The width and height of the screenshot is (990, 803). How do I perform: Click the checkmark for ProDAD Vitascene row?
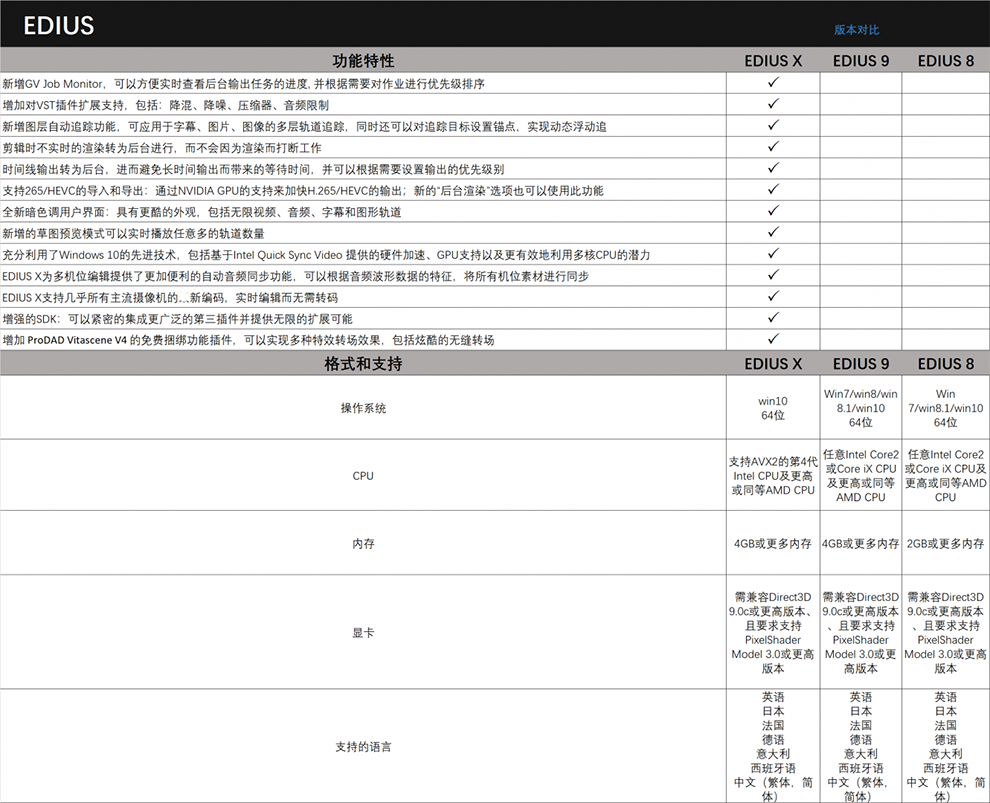773,339
